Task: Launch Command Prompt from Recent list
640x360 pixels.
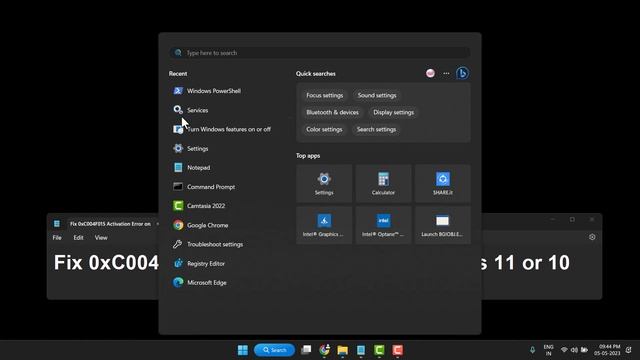Action: click(x=204, y=187)
